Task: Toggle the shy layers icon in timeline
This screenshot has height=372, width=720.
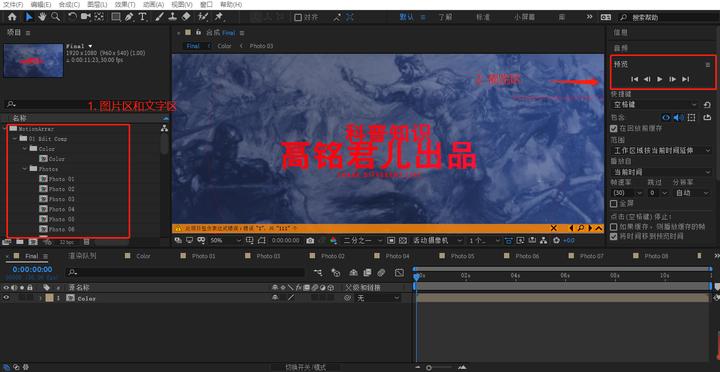Action: (x=353, y=273)
